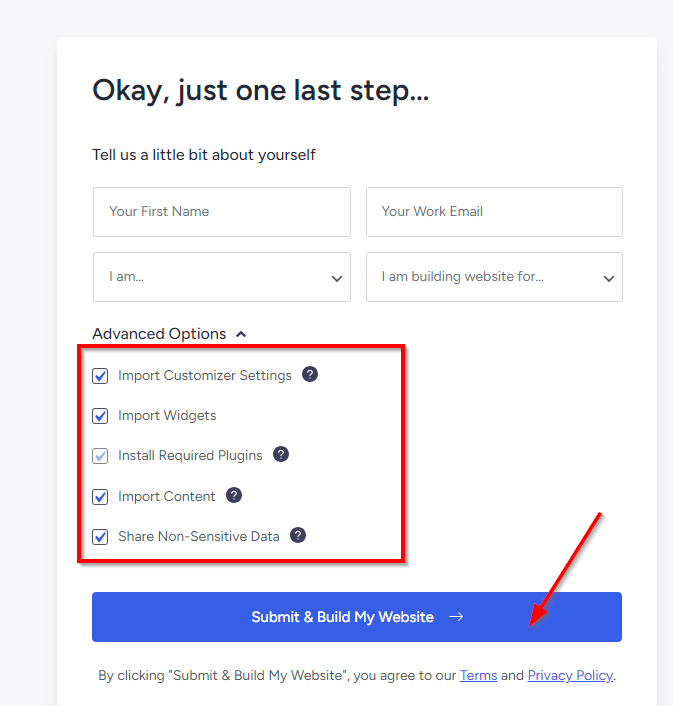The width and height of the screenshot is (673, 706).
Task: Show help tooltip for Import Content
Action: click(x=234, y=495)
